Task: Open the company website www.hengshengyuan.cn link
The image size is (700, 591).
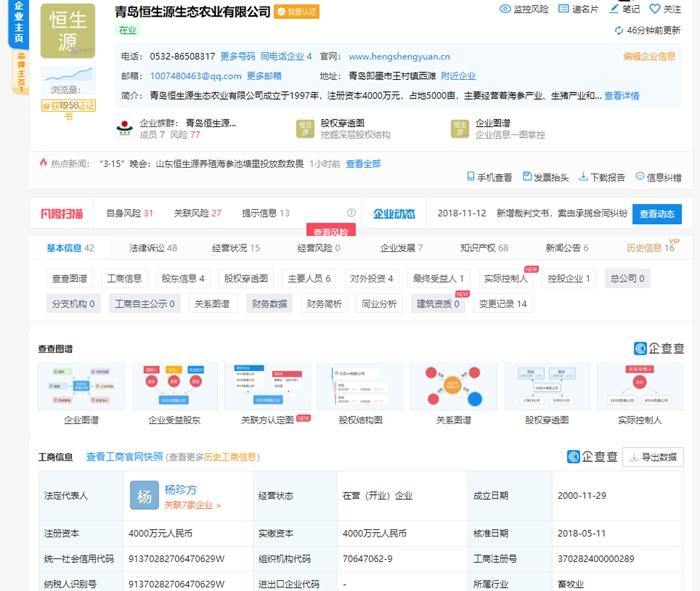Action: point(399,57)
